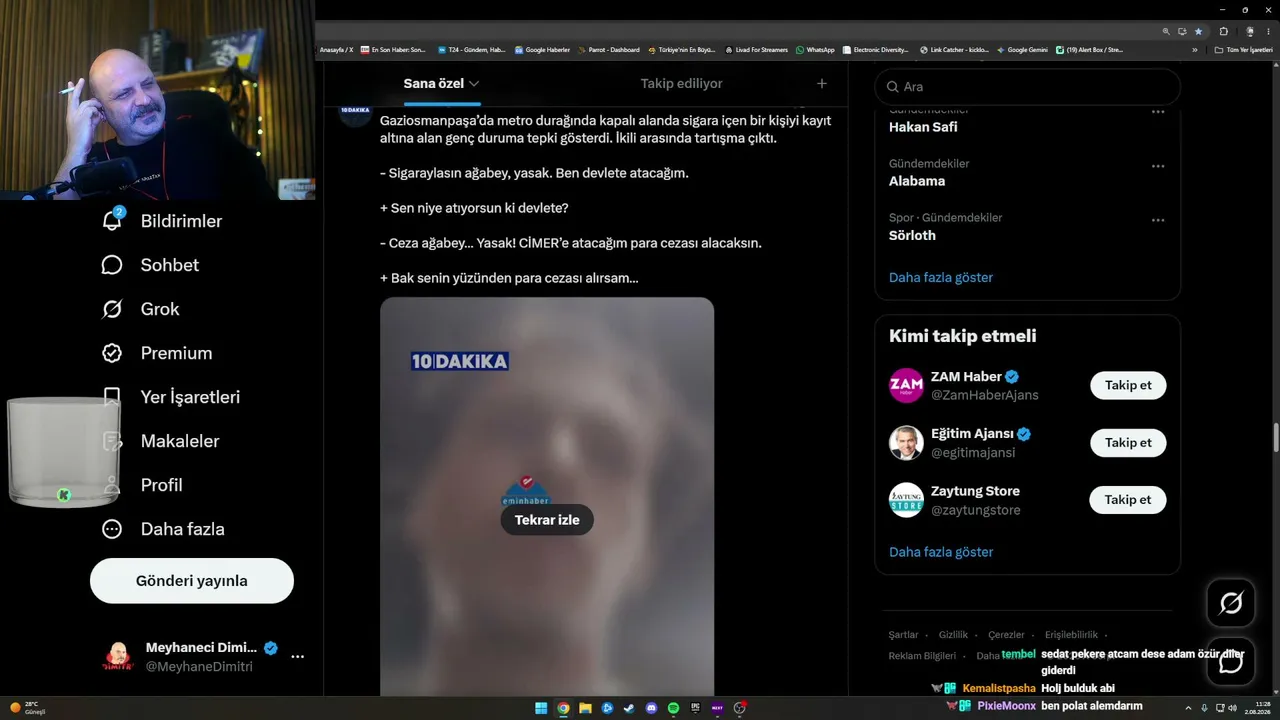
Task: Open clock showing 11:28 in system tray
Action: click(x=1256, y=708)
